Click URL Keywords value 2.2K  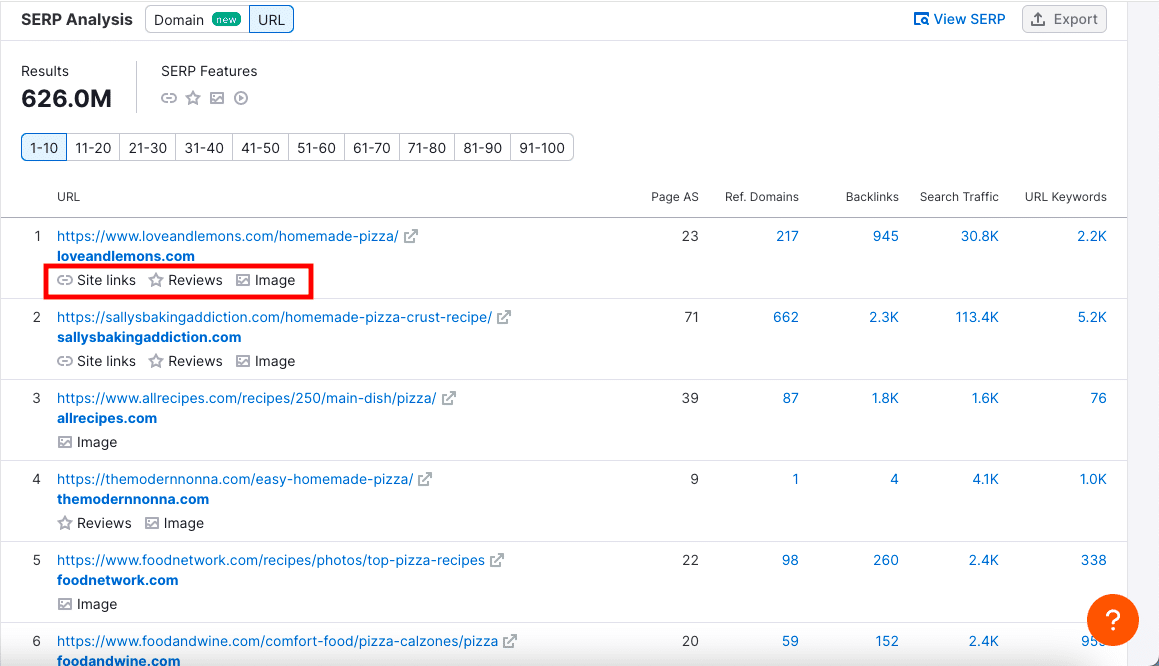[1092, 237]
